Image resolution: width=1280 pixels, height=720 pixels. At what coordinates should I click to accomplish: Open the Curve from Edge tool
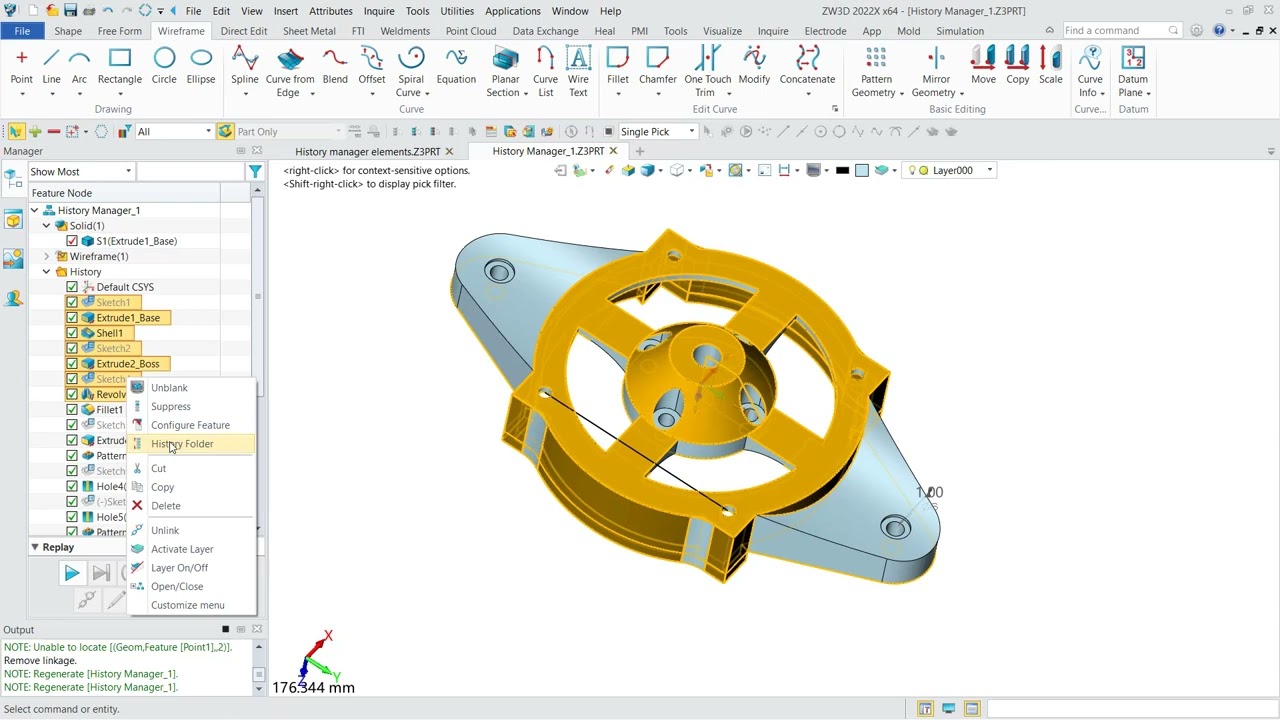[290, 72]
